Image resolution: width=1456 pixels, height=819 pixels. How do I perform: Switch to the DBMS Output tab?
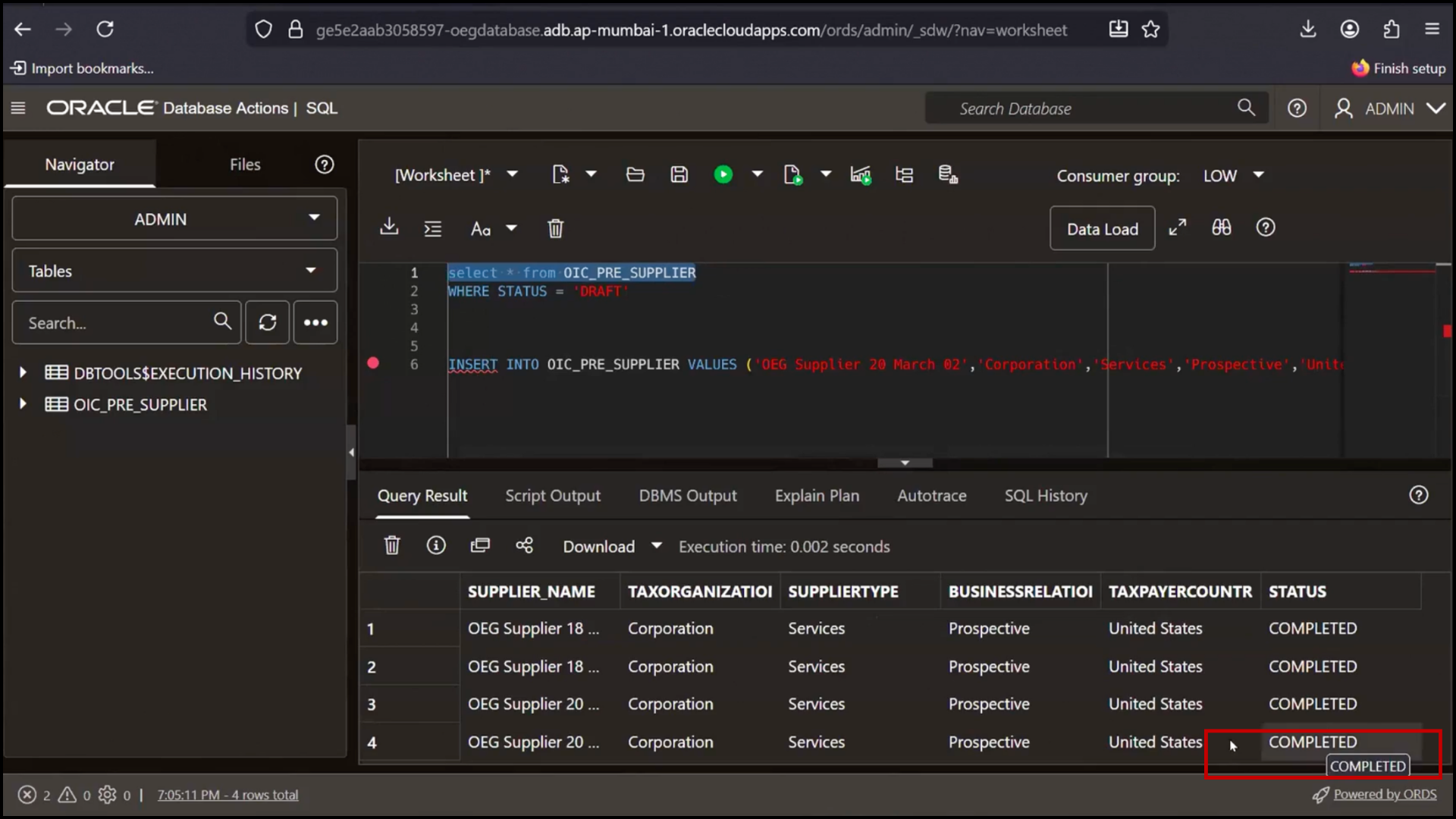click(x=688, y=496)
